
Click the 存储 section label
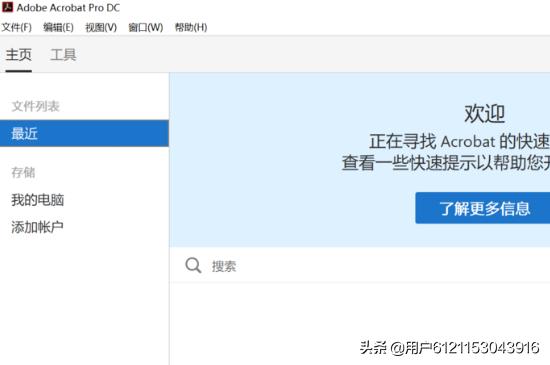click(x=23, y=172)
